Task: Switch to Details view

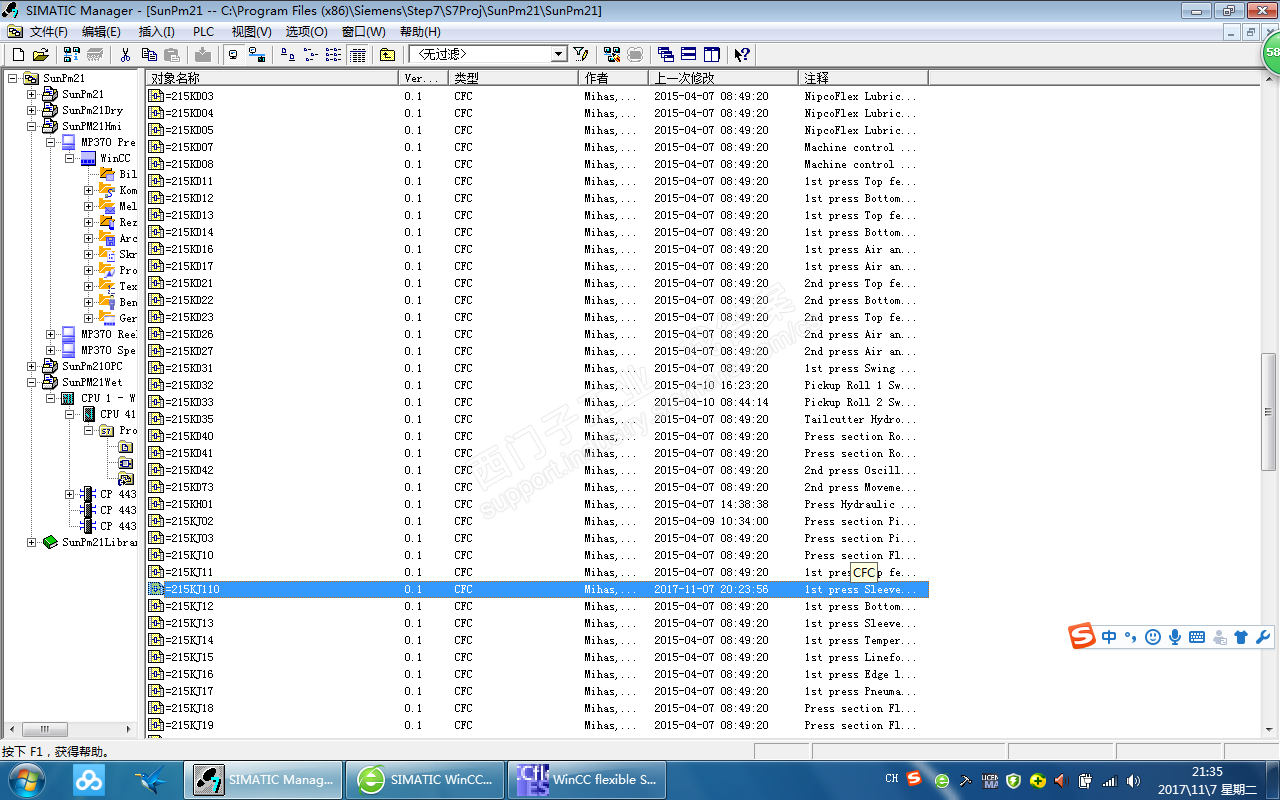Action: 357,54
